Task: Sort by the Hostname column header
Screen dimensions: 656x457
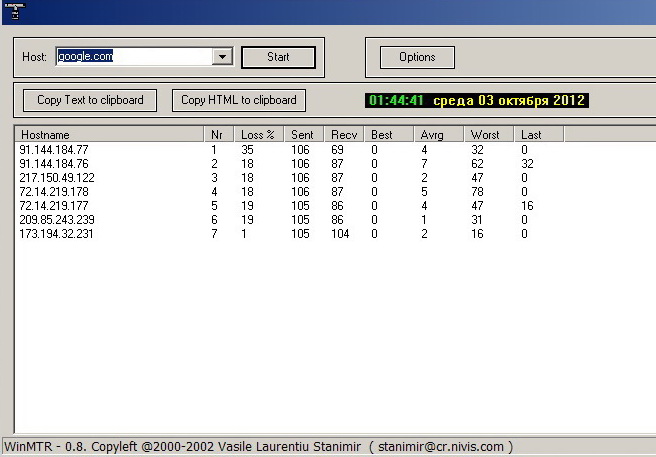Action: point(109,134)
